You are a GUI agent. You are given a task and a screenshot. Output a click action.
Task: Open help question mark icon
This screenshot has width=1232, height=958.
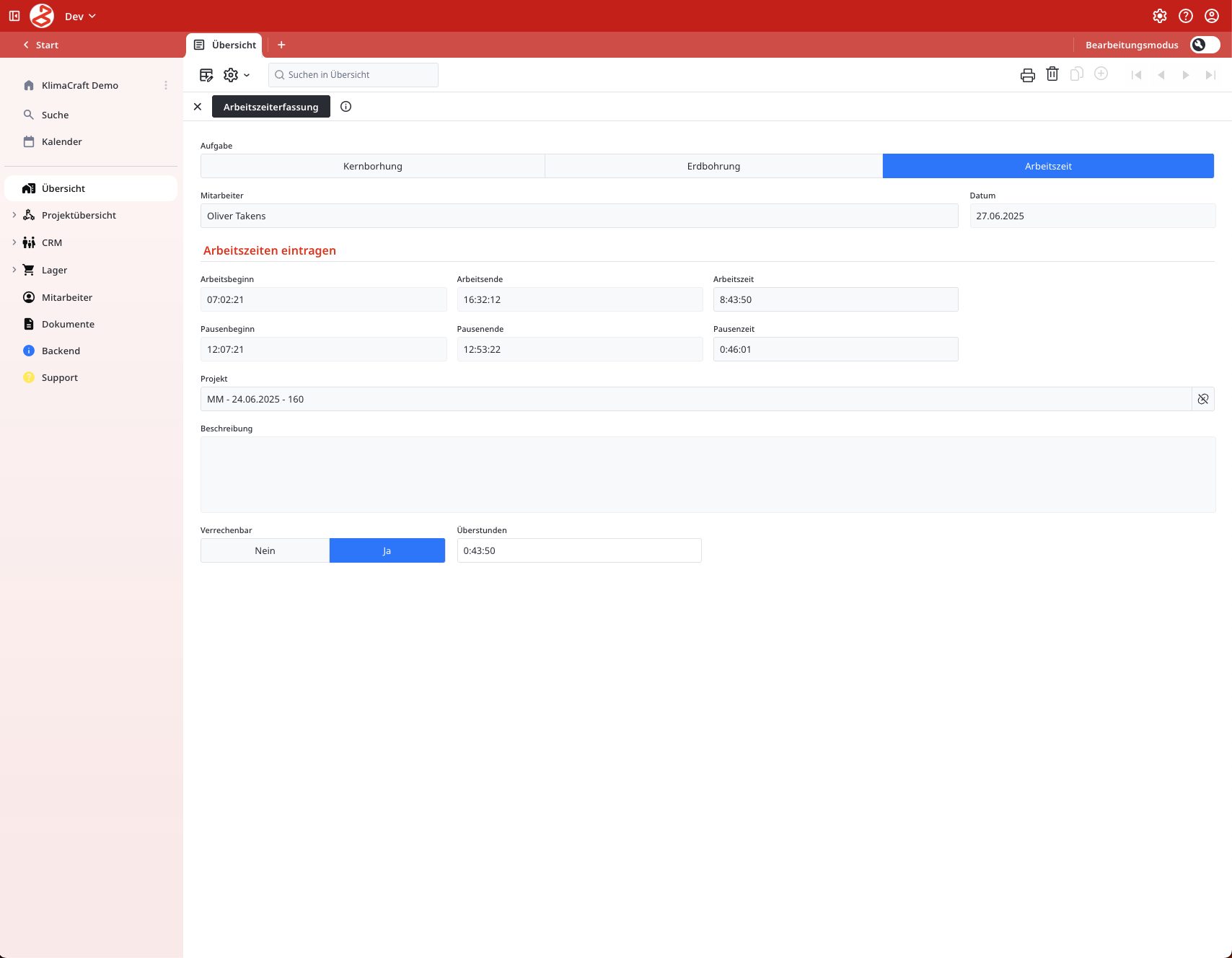[x=1186, y=16]
